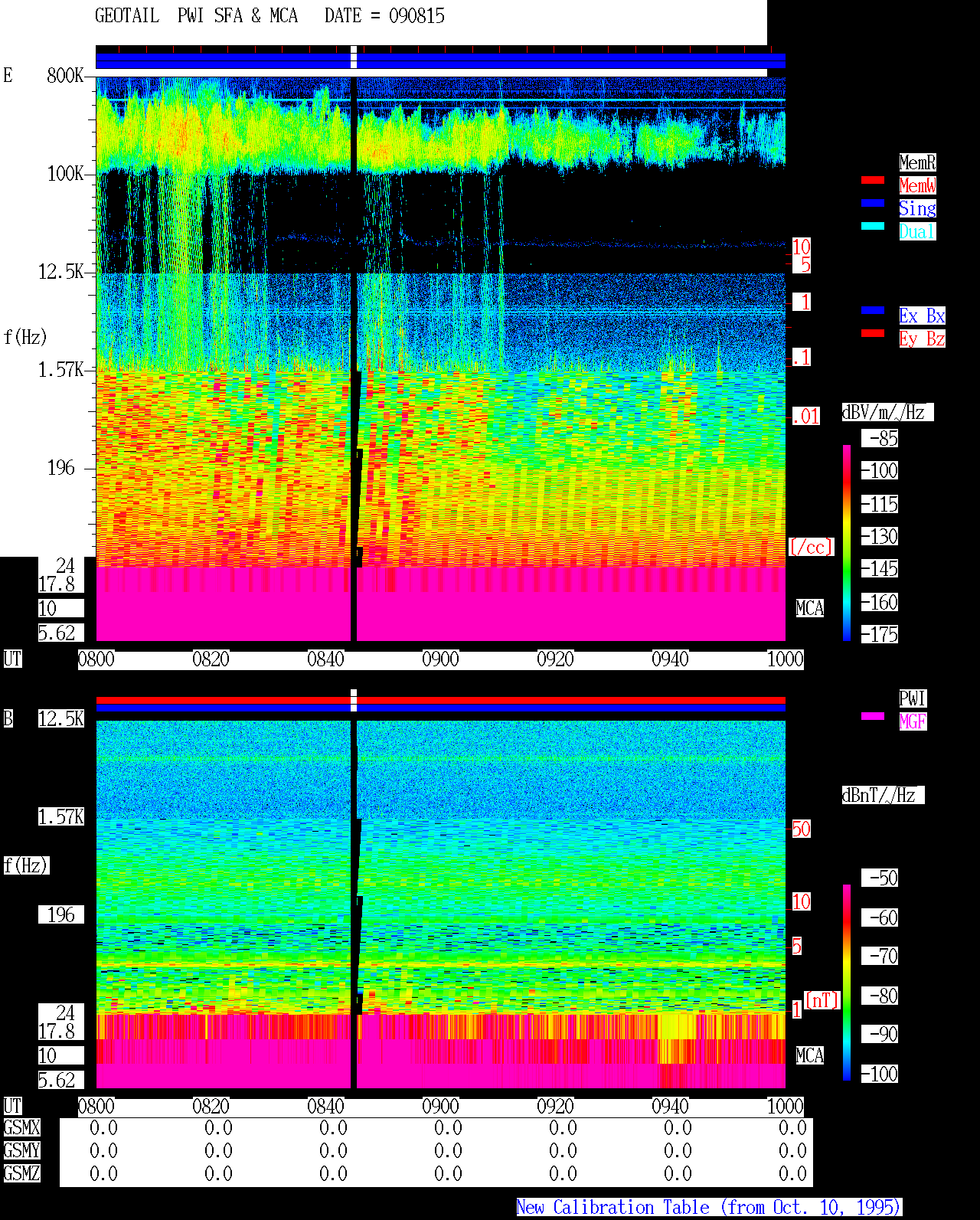The width and height of the screenshot is (980, 1220).
Task: Click the Dual legend label
Action: tap(917, 231)
